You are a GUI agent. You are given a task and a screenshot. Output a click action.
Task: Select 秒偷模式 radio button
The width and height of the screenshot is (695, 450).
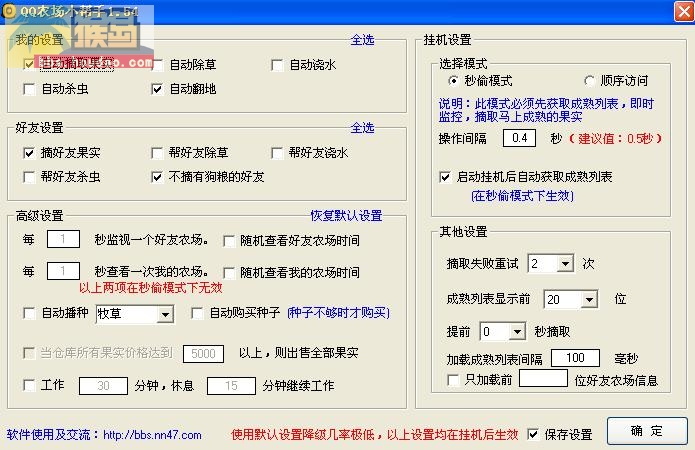coord(453,81)
